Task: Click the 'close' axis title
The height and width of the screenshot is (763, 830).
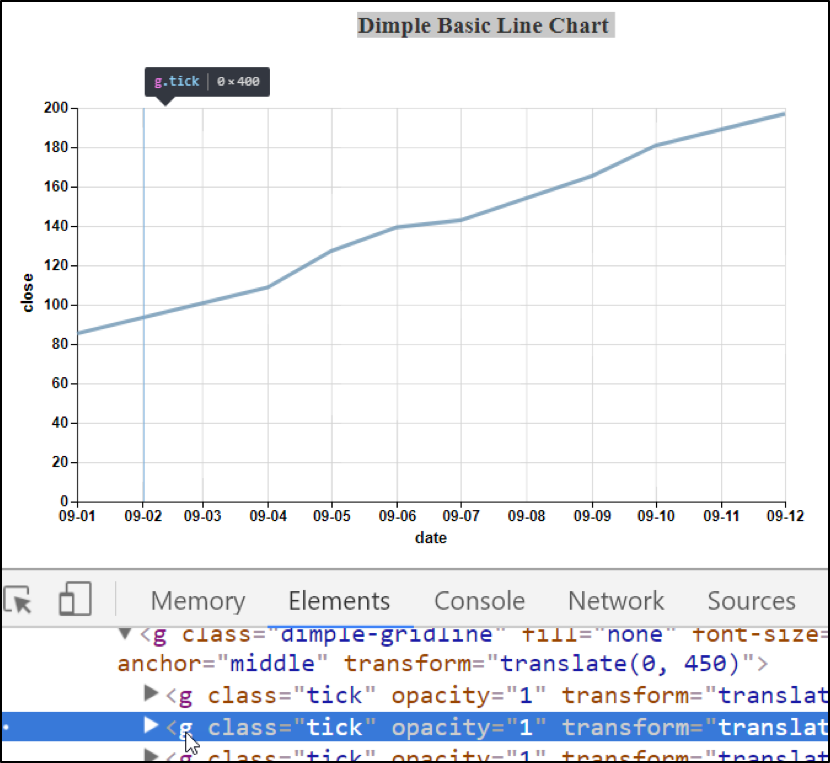Action: (x=28, y=293)
